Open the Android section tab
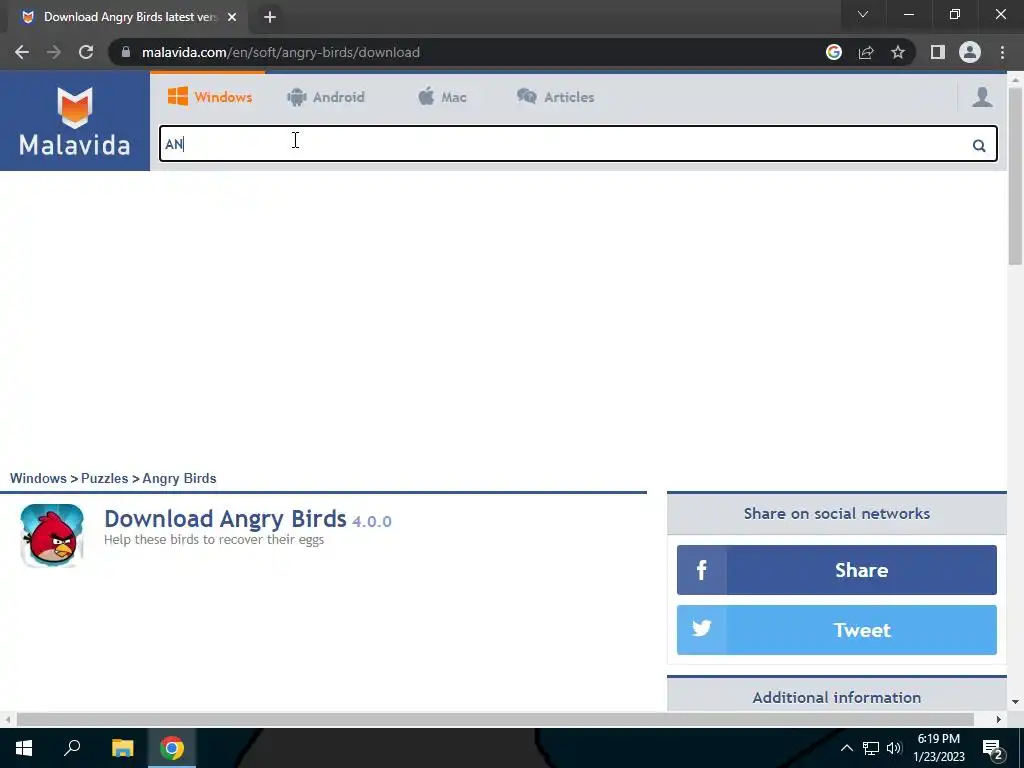The height and width of the screenshot is (768, 1024). [x=325, y=97]
